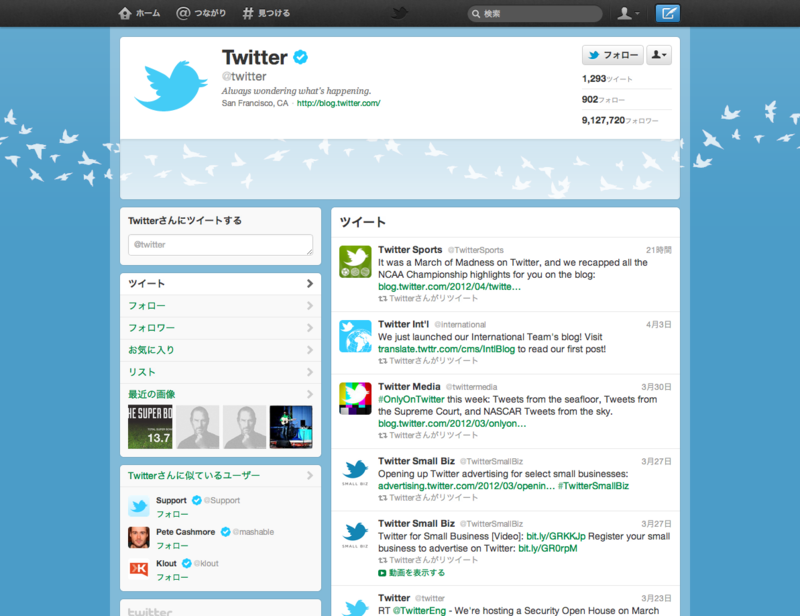800x616 pixels.
Task: Click the verified badge next to Twitter name
Action: pyautogui.click(x=301, y=57)
